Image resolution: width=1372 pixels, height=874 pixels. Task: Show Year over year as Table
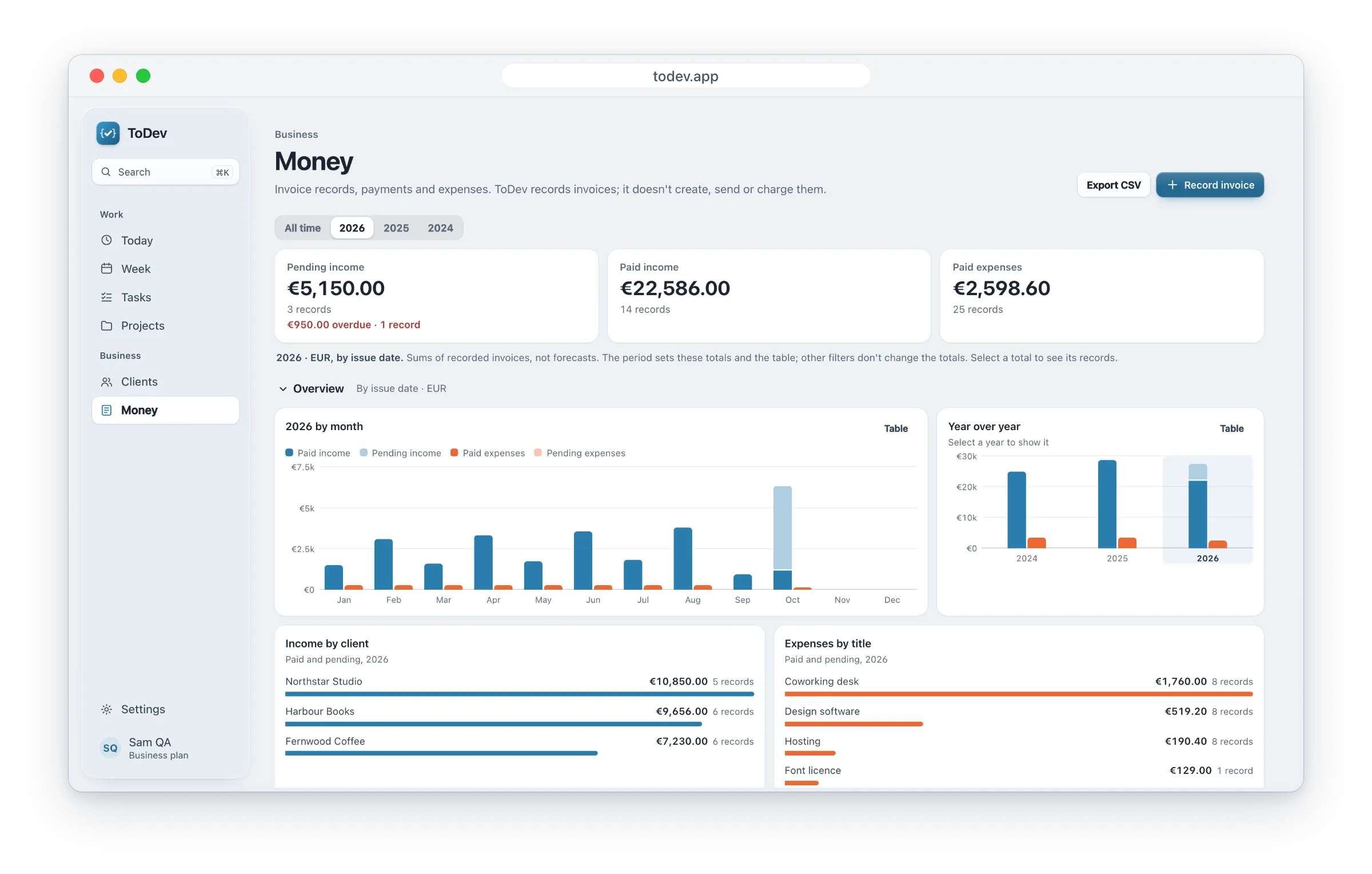1231,428
